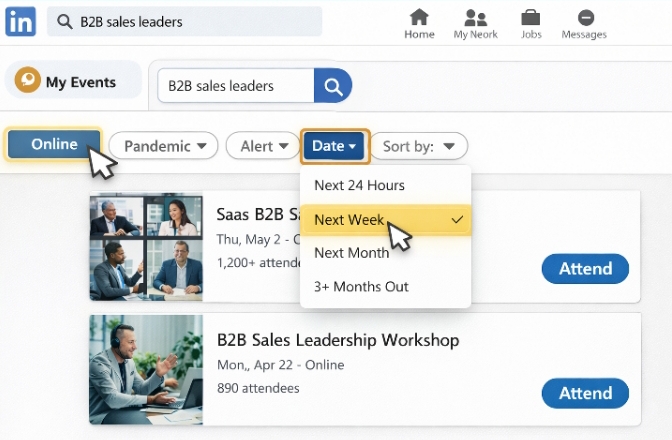
Task: Click the My Events orange icon
Action: 28,81
